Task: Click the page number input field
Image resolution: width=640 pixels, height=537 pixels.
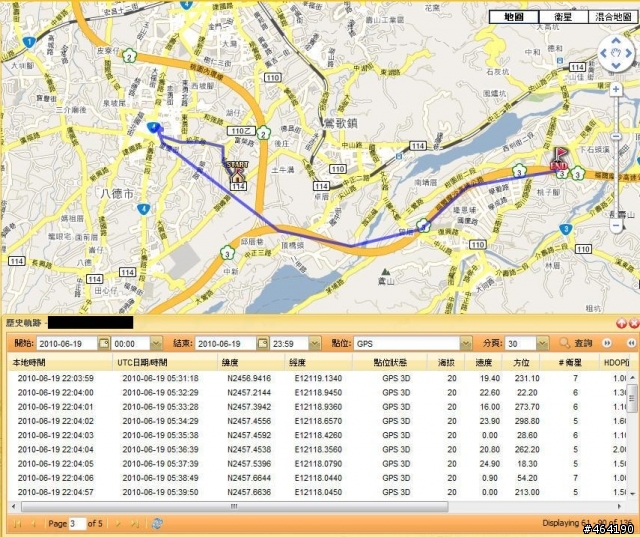Action: tap(77, 523)
